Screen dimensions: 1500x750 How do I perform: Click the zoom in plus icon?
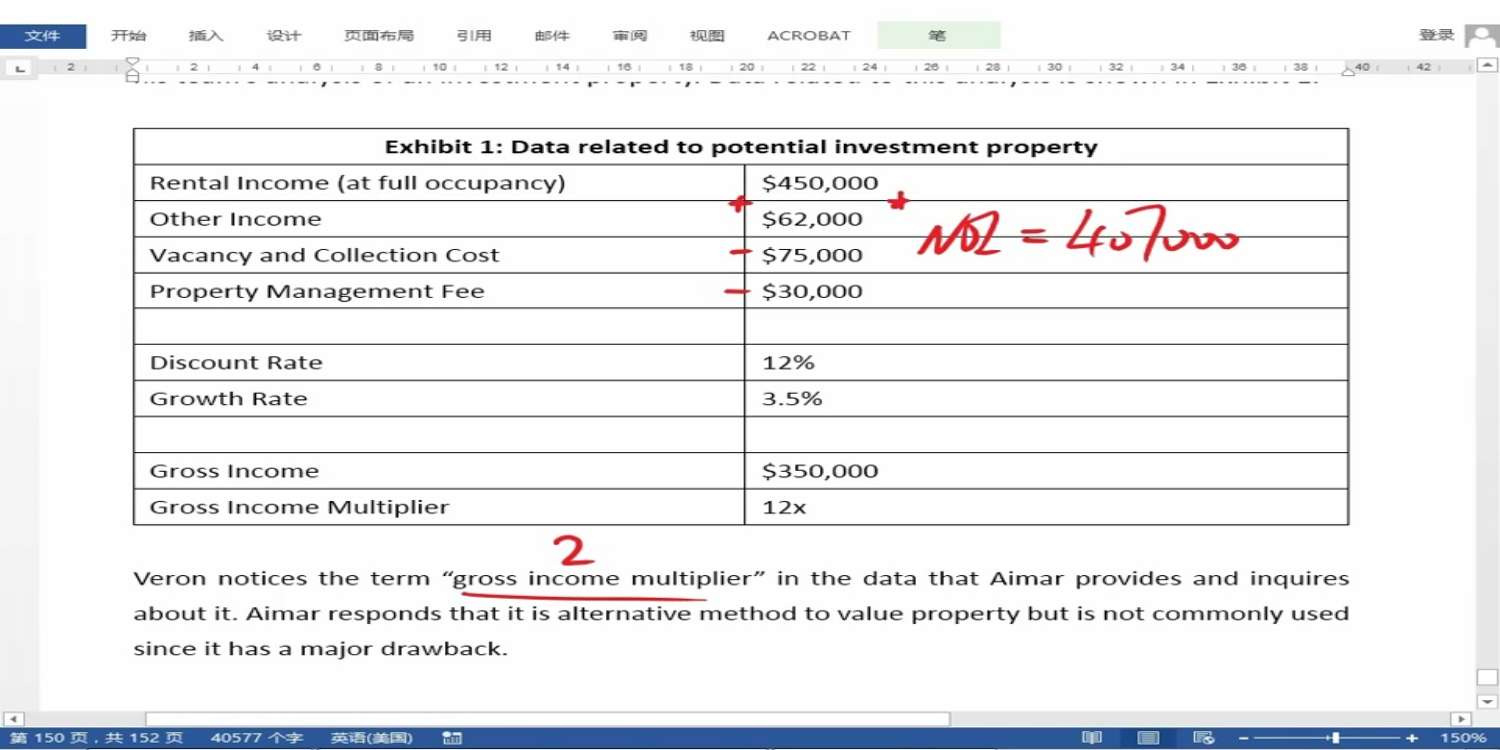point(1412,738)
